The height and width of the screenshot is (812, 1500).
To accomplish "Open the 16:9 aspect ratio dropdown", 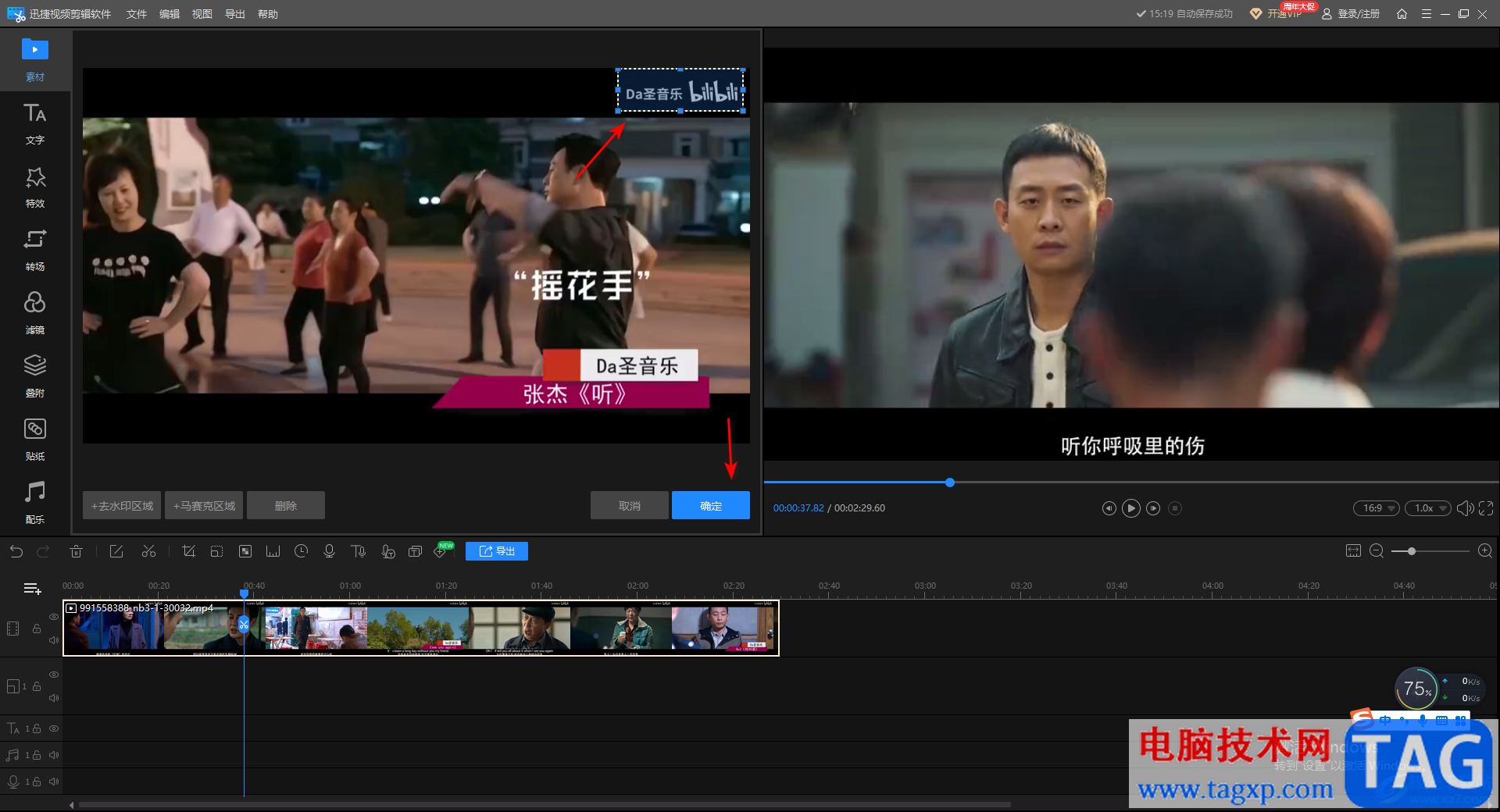I will coord(1377,508).
